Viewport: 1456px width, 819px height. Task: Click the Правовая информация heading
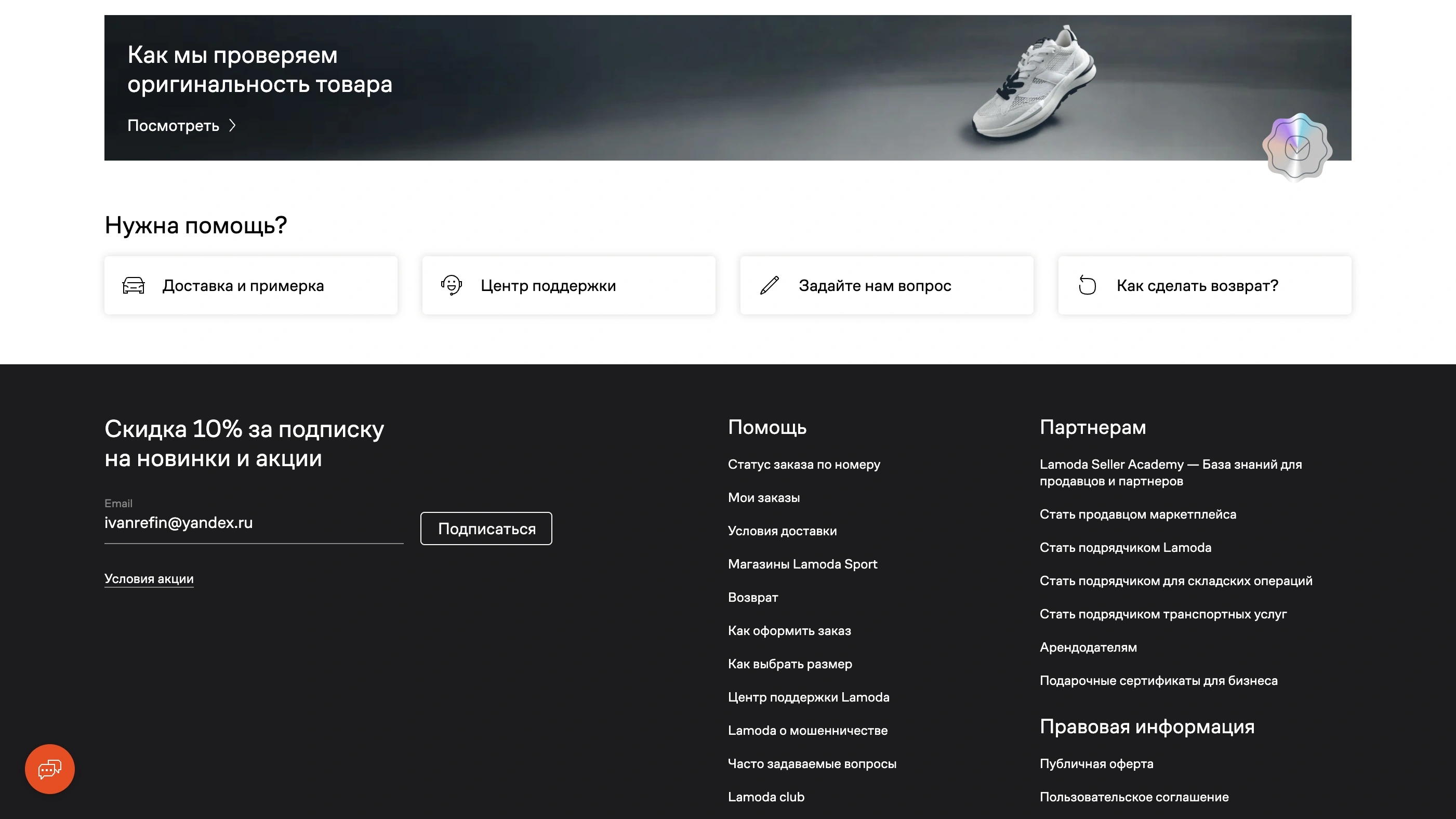tap(1147, 727)
